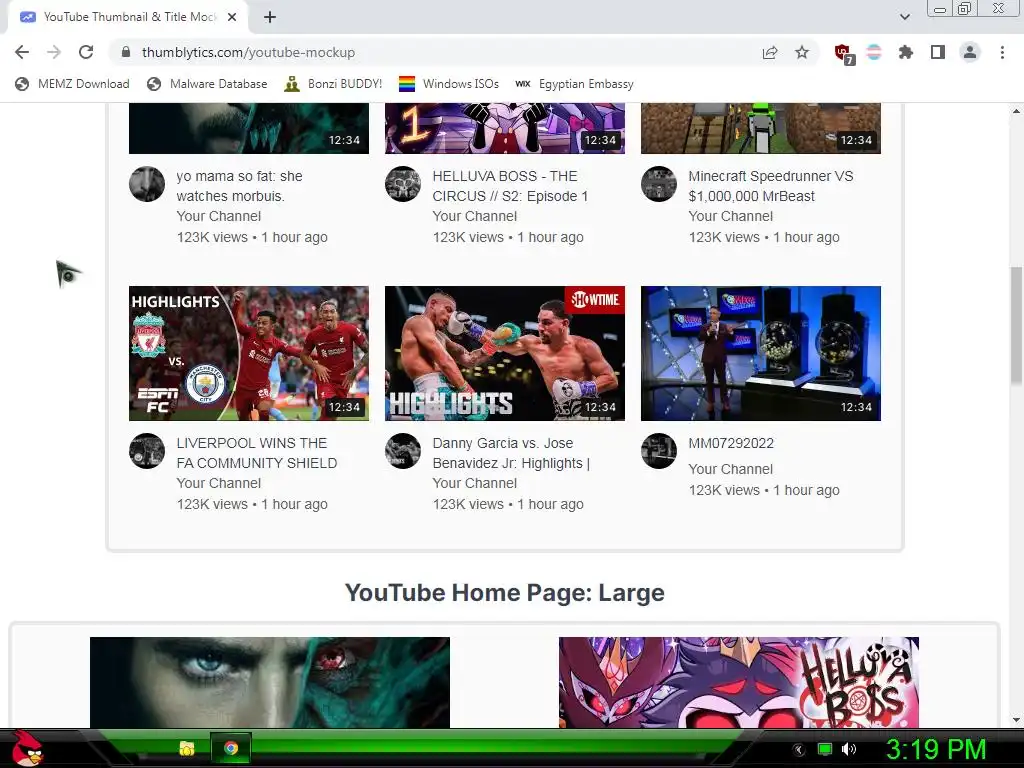Open the Extensions puzzle menu
This screenshot has height=768, width=1024.
[x=906, y=52]
